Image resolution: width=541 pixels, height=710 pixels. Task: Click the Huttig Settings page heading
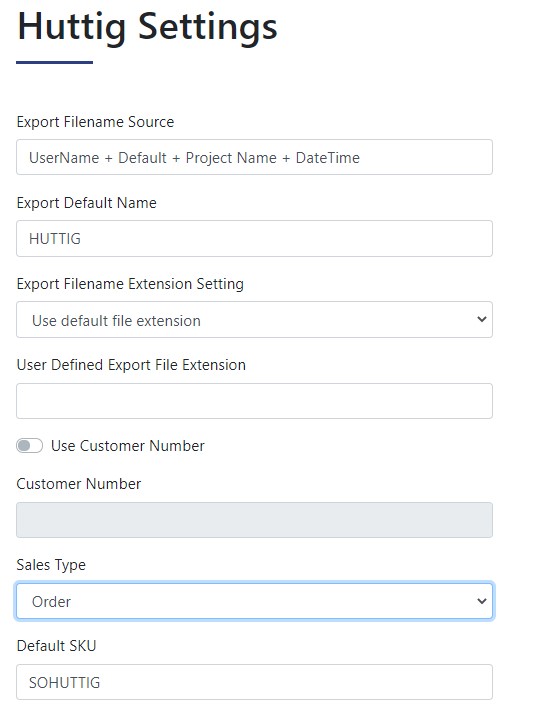pos(147,27)
